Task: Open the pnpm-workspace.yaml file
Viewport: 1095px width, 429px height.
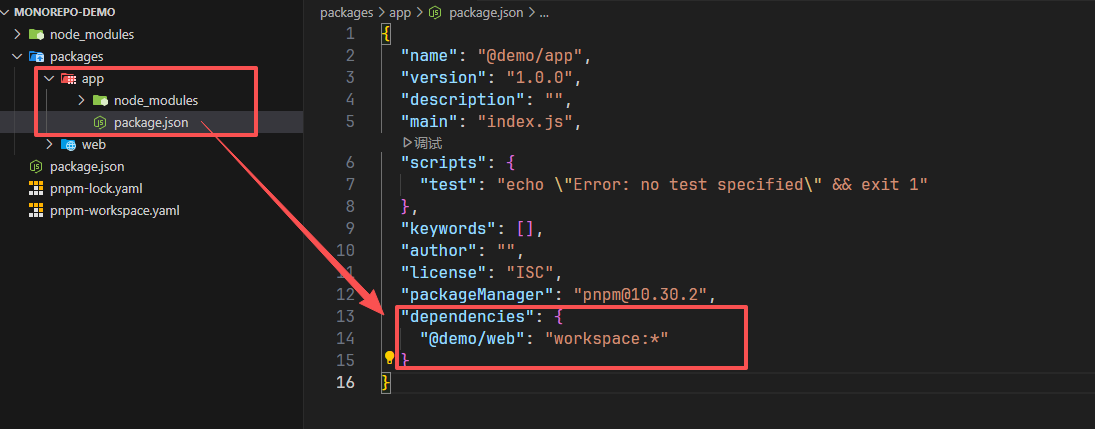Action: pos(152,210)
